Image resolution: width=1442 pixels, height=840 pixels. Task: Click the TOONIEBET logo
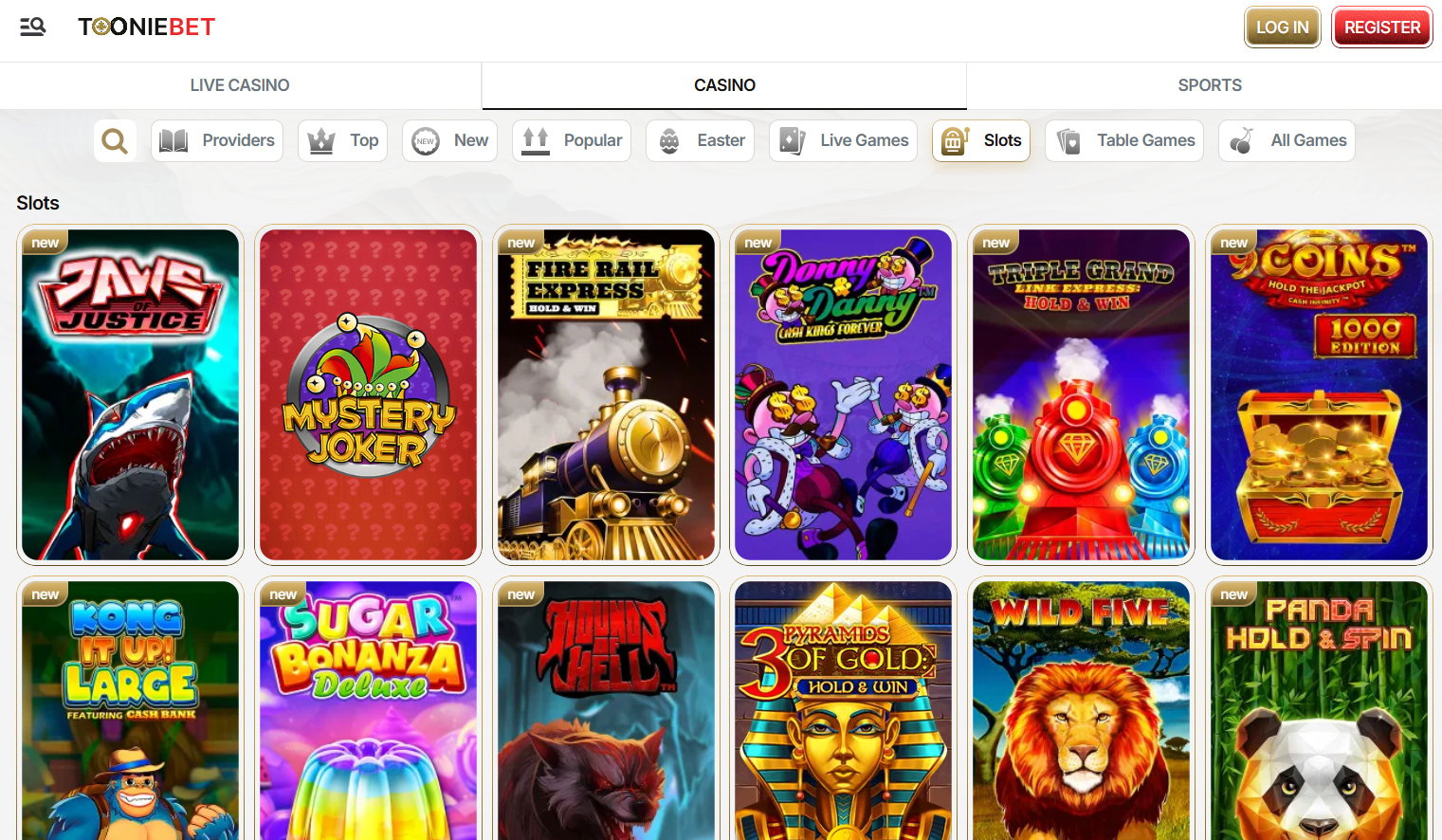[146, 27]
